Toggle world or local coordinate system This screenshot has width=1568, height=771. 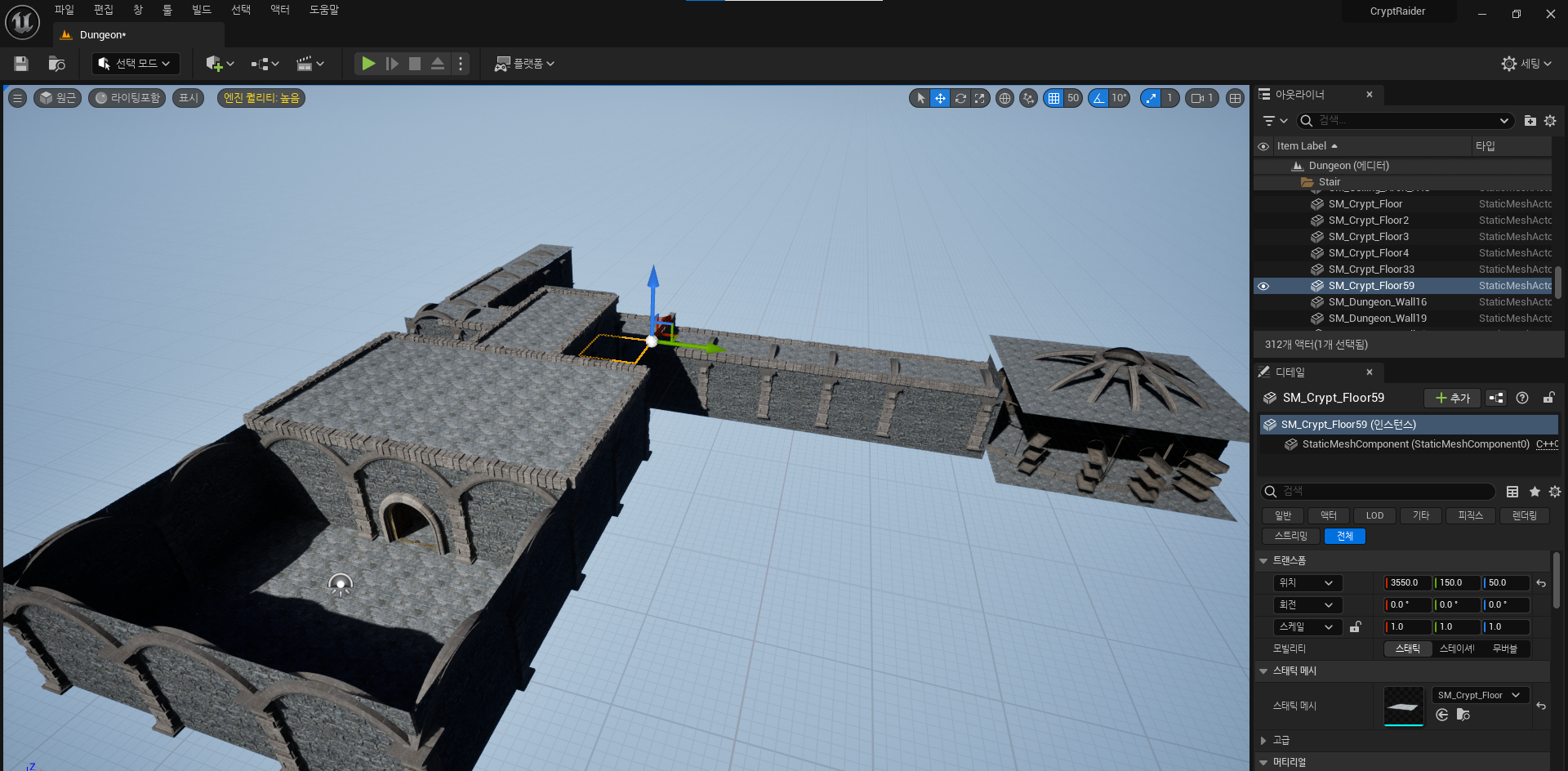(1004, 98)
